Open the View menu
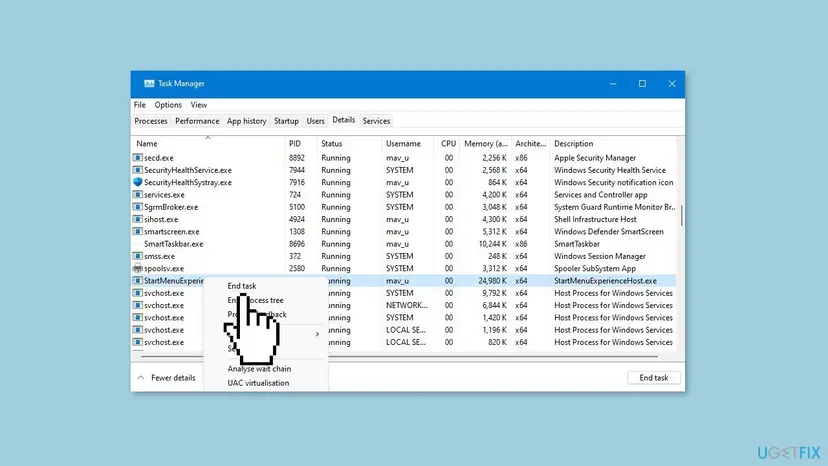828x466 pixels. tap(199, 105)
